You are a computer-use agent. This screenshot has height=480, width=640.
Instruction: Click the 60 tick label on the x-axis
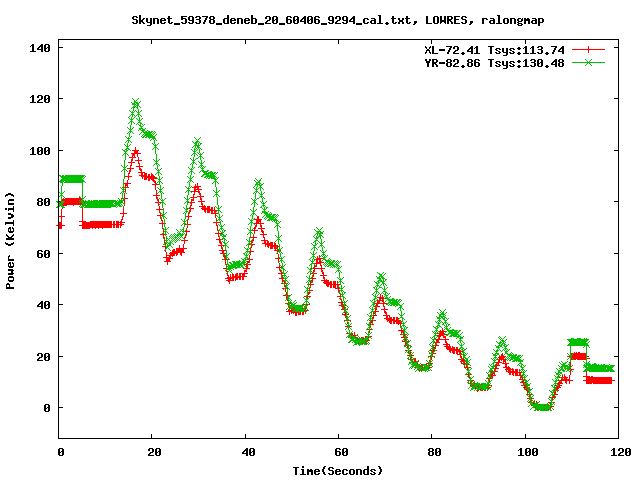tap(341, 452)
